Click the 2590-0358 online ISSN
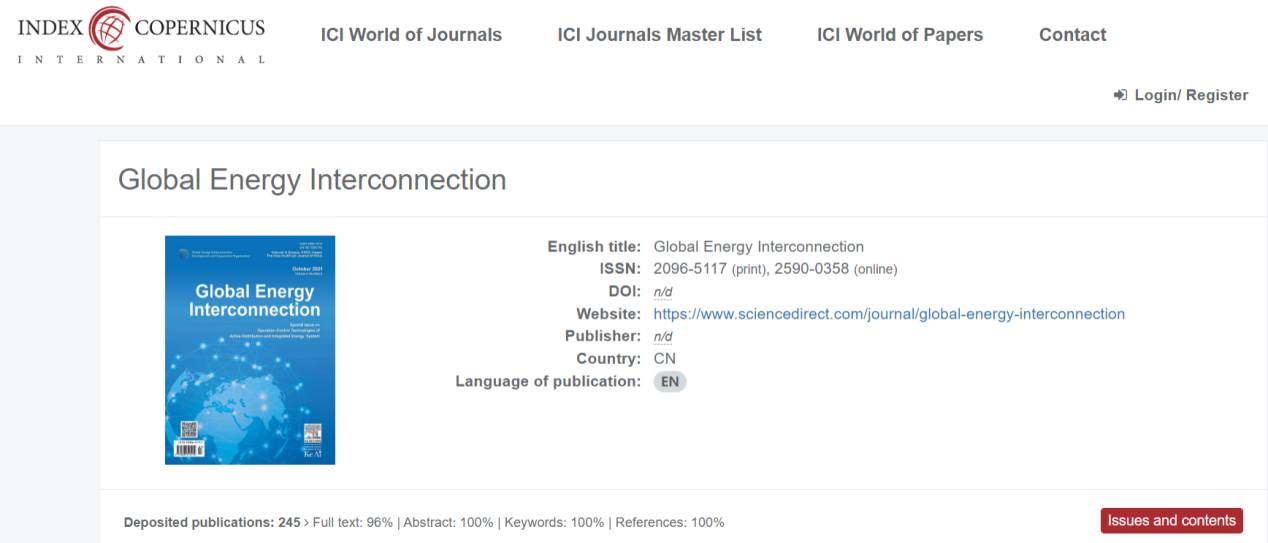This screenshot has height=543, width=1268. 812,269
